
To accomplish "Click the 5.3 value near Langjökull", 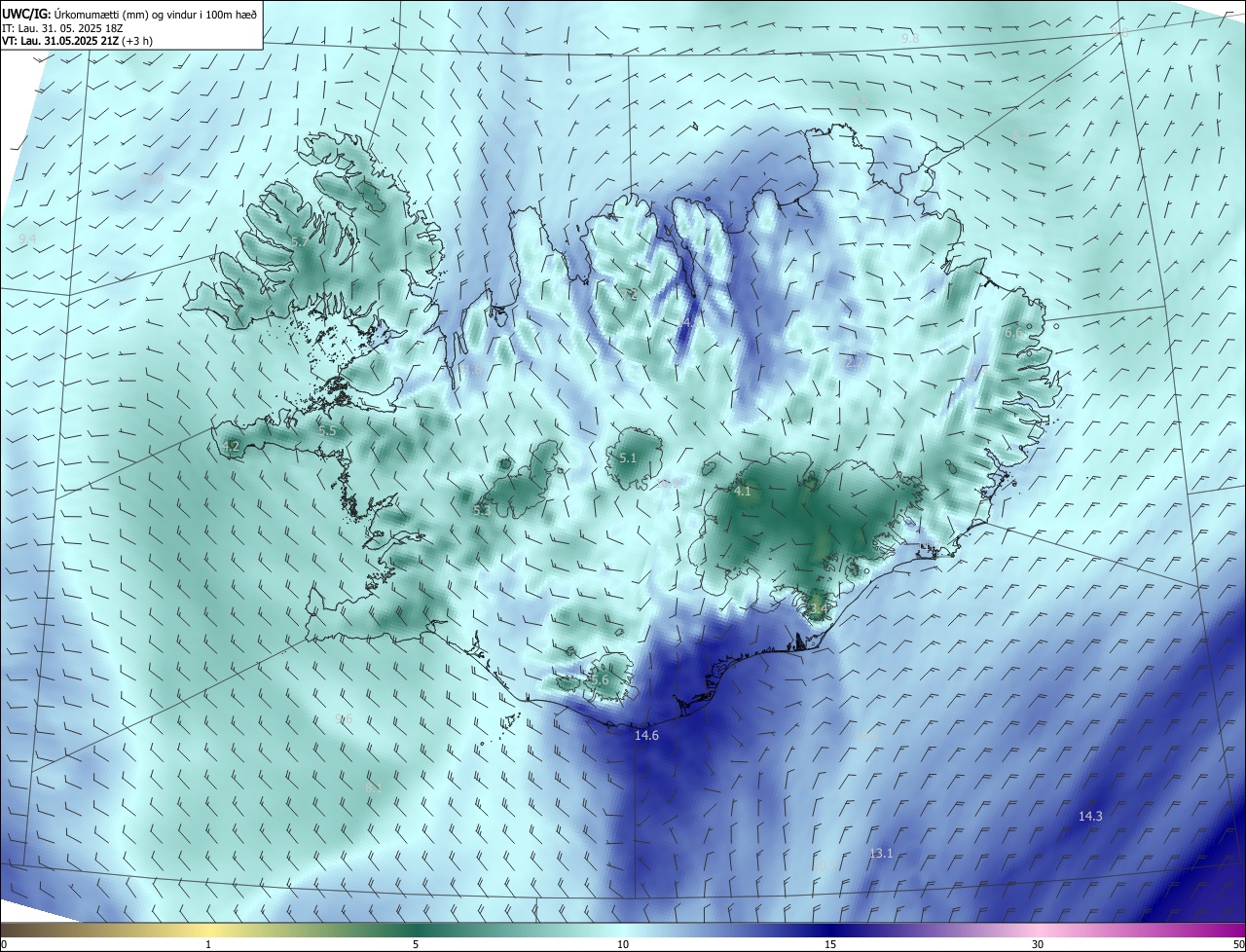I will 481,511.
